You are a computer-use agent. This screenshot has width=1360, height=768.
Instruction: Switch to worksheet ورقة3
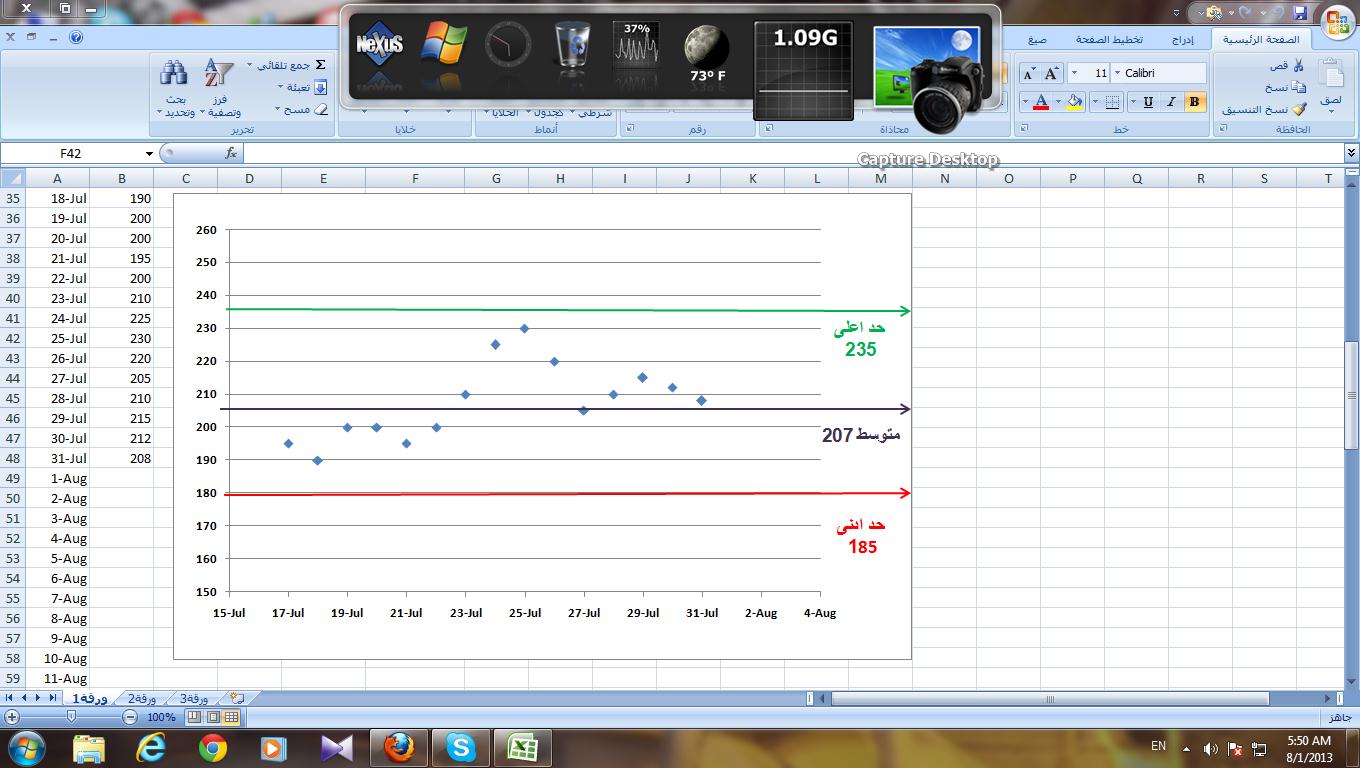(193, 698)
